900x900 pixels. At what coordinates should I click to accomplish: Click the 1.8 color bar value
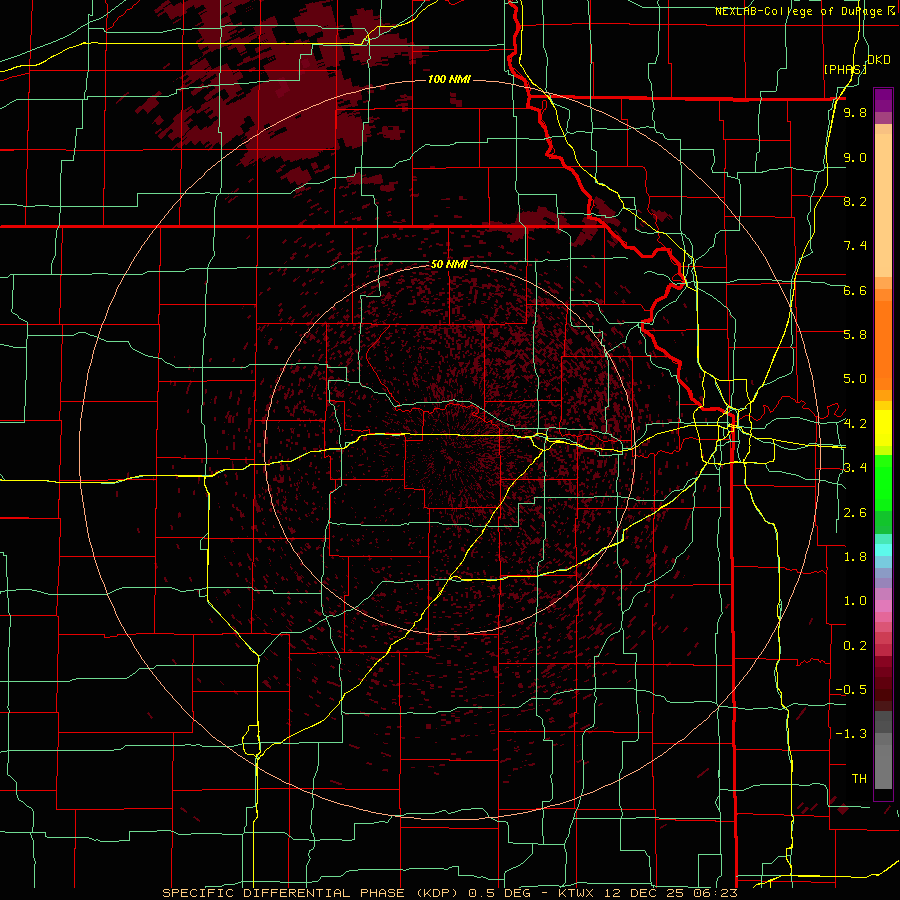[855, 557]
